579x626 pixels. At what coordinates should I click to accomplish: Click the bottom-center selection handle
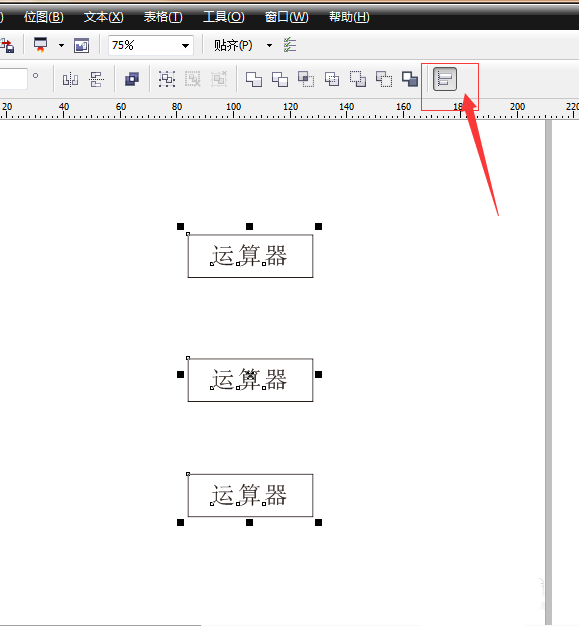point(250,522)
